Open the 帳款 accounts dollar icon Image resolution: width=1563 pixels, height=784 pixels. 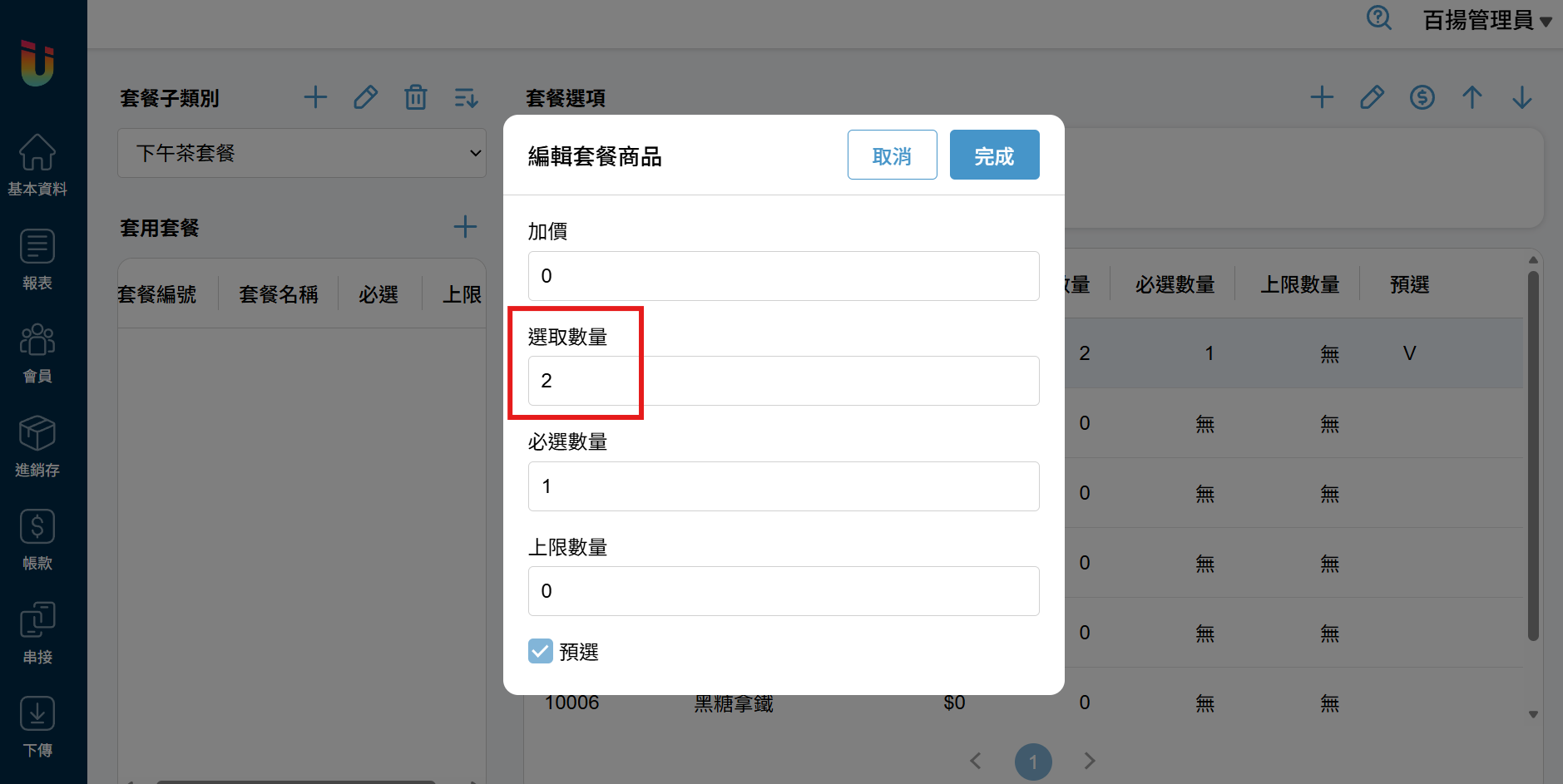click(x=37, y=527)
